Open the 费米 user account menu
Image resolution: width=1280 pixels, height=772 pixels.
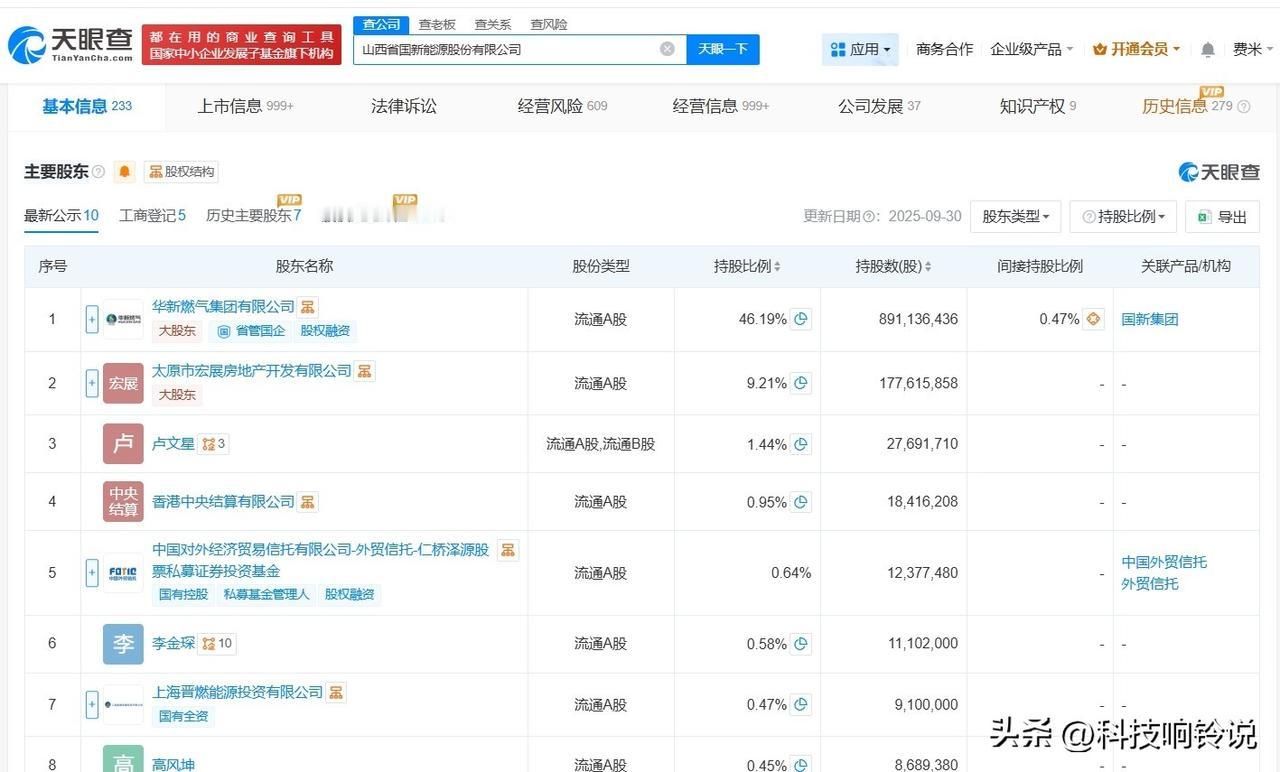point(1253,49)
